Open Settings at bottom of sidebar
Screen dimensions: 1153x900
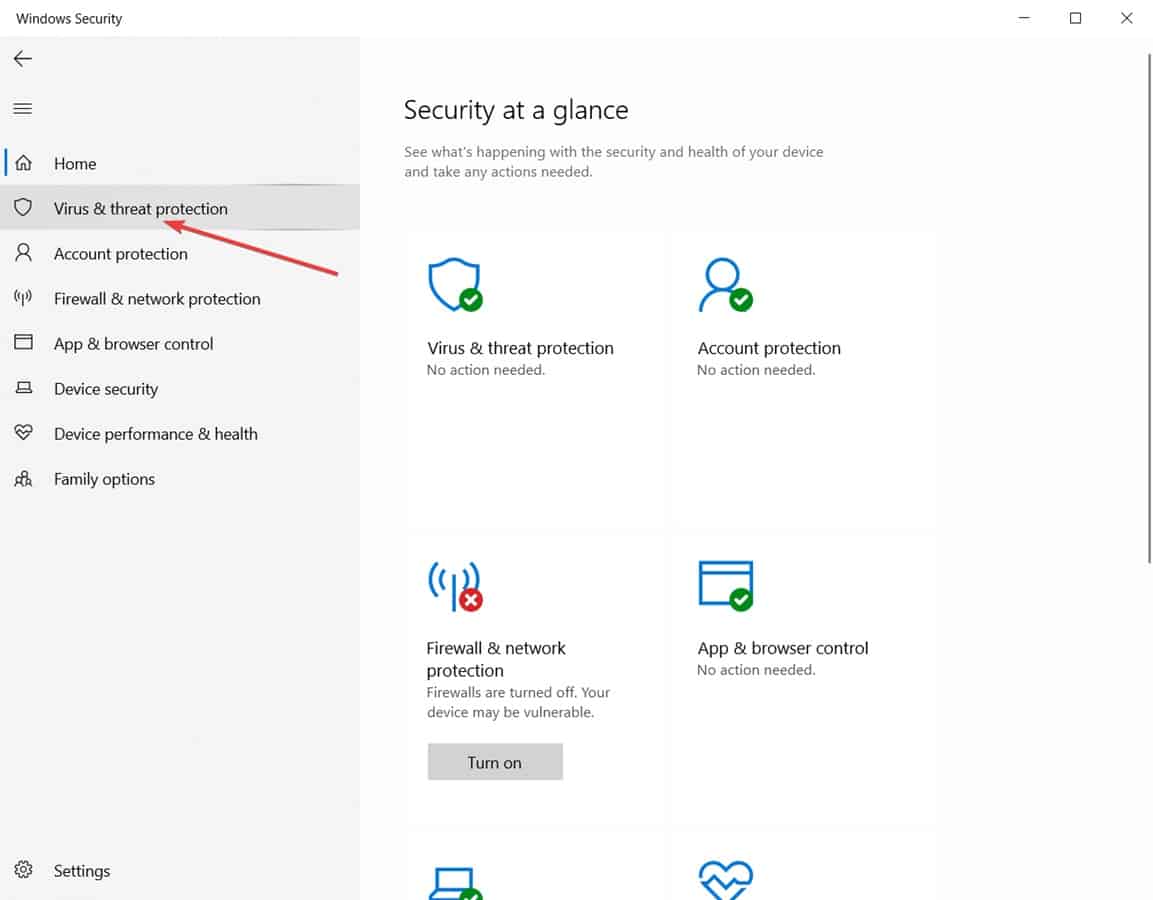(x=180, y=871)
